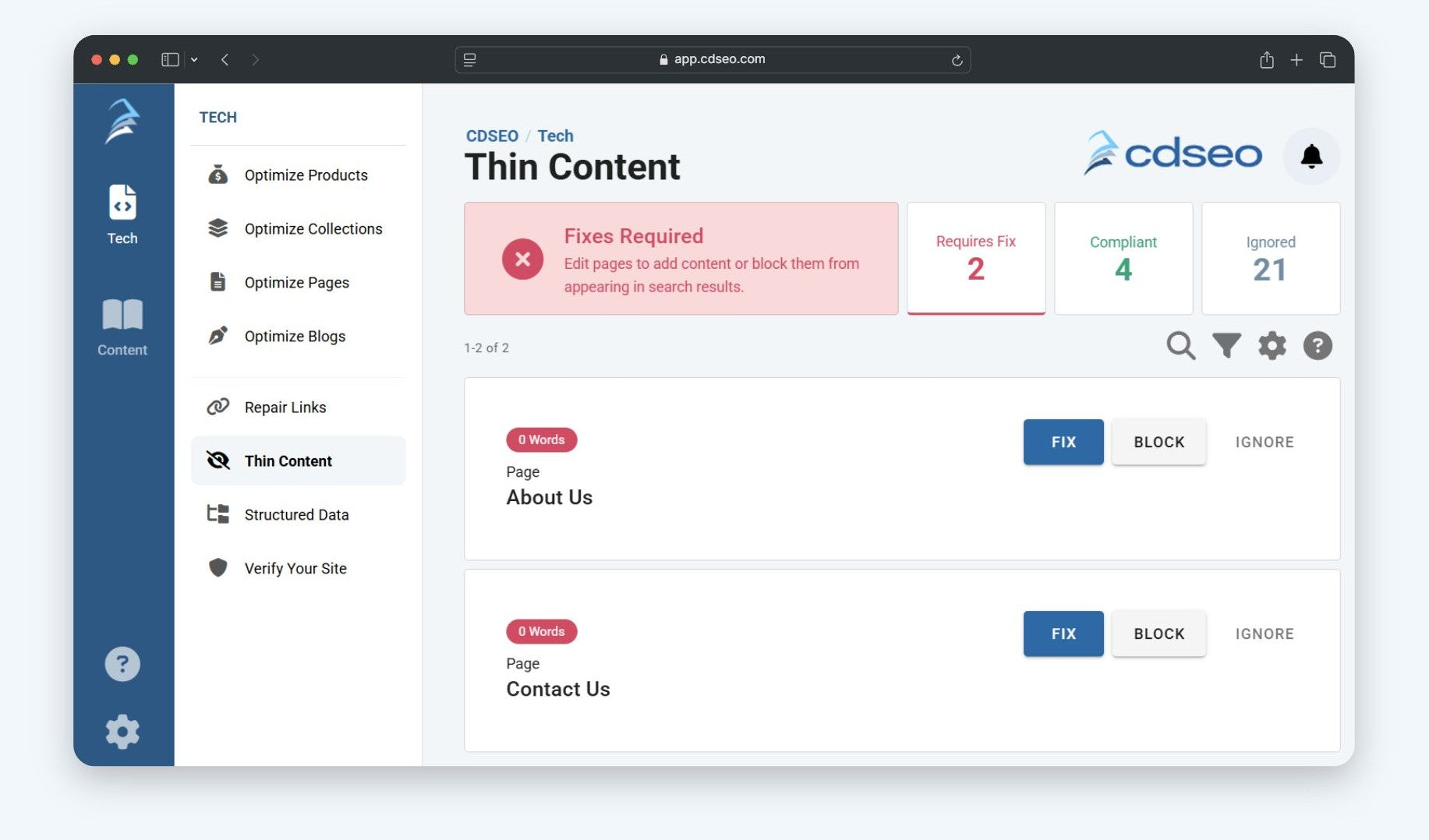Open the filter funnel icon
Viewport: 1429px width, 840px height.
tap(1226, 345)
